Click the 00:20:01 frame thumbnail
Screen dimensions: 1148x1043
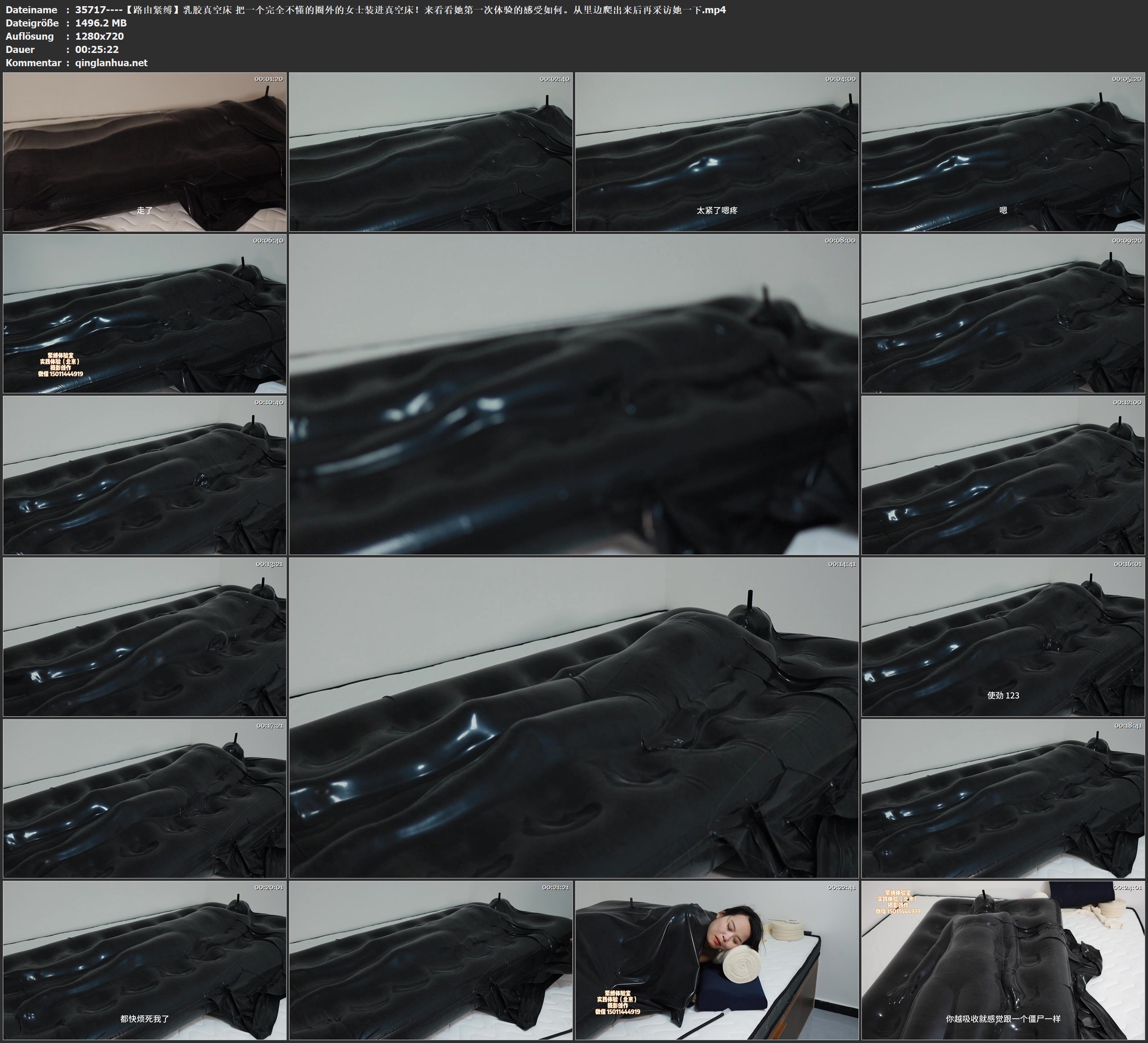[x=145, y=960]
